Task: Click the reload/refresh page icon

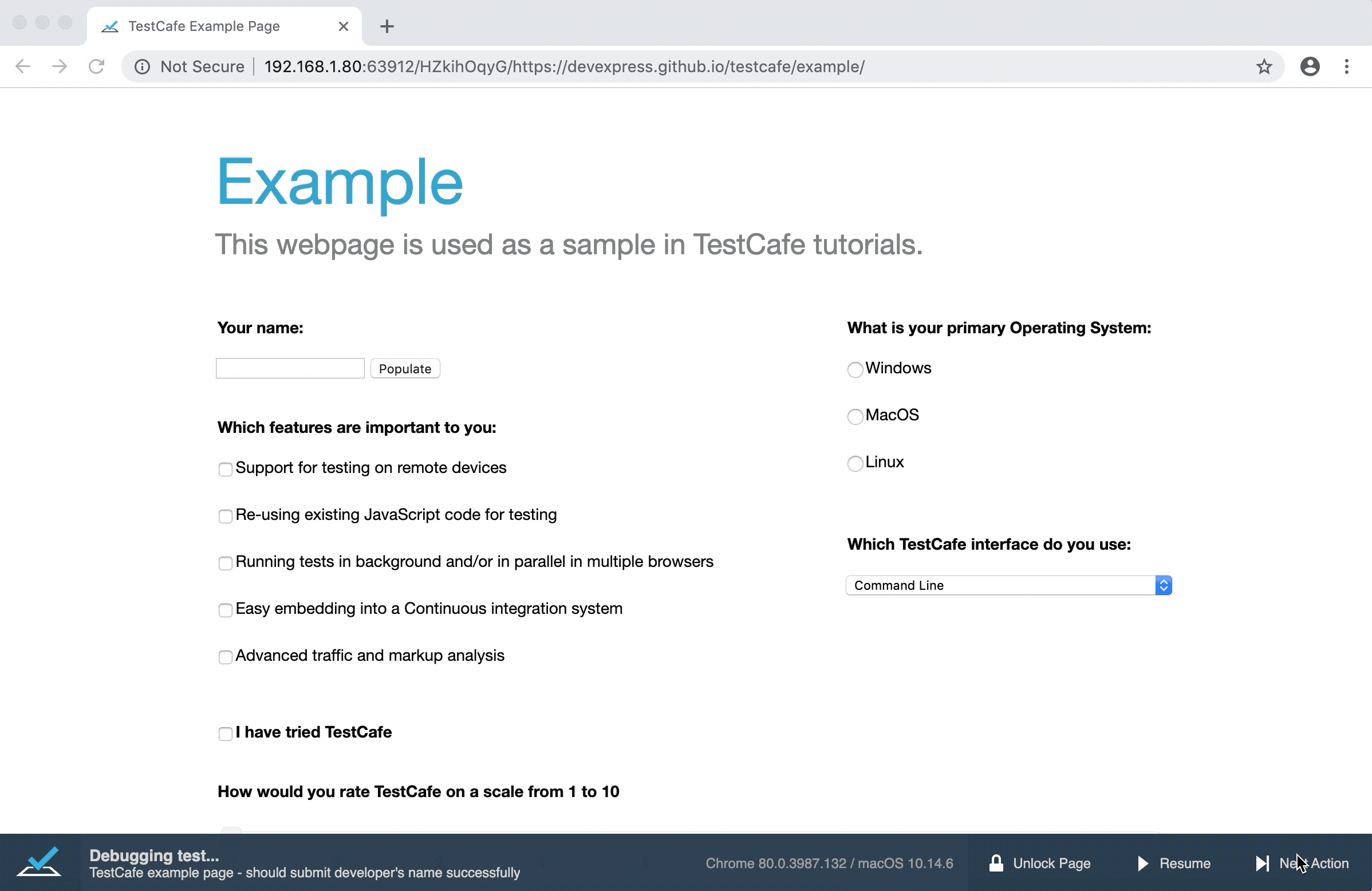Action: click(x=96, y=67)
